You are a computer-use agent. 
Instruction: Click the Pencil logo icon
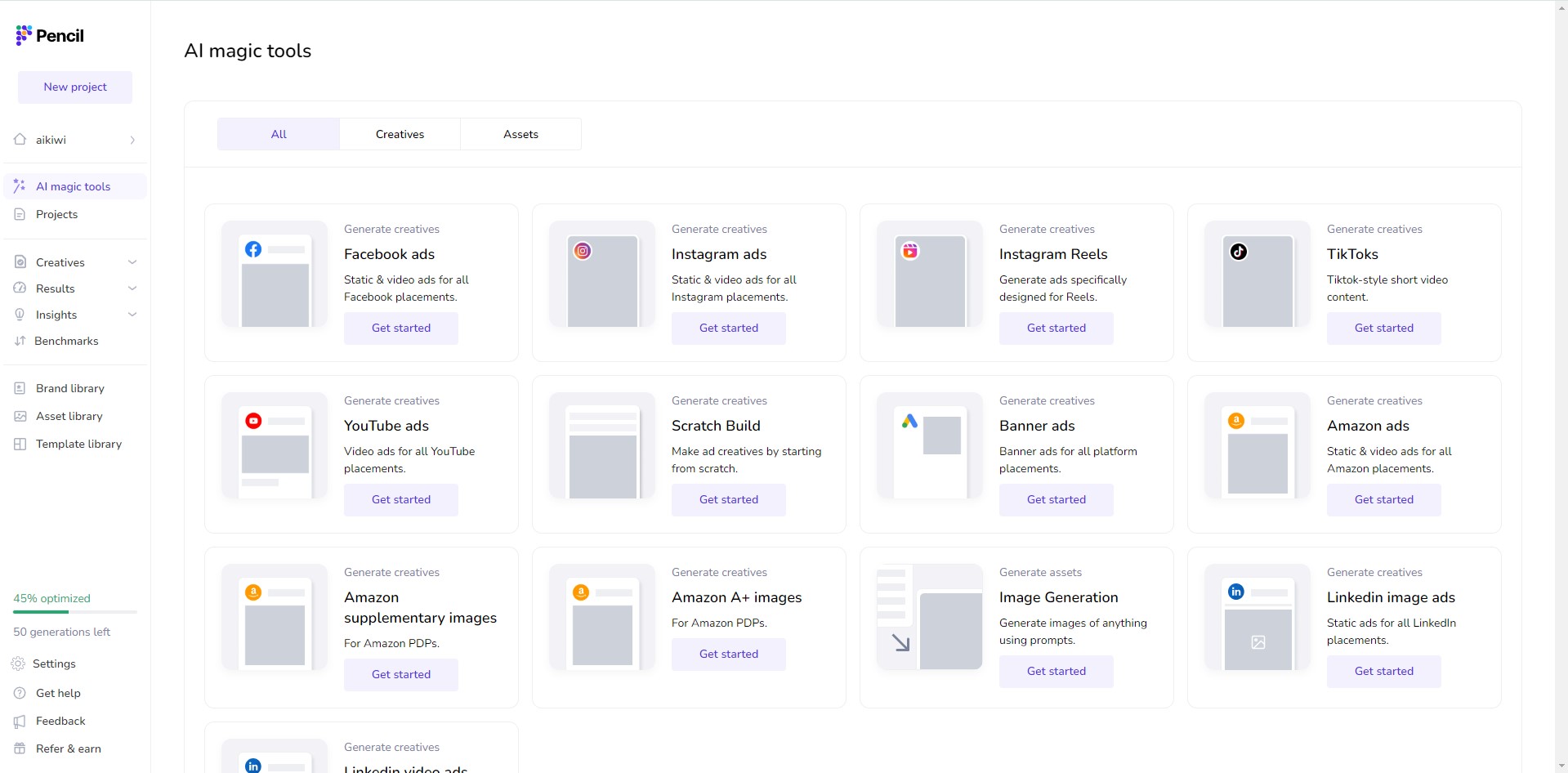coord(24,35)
